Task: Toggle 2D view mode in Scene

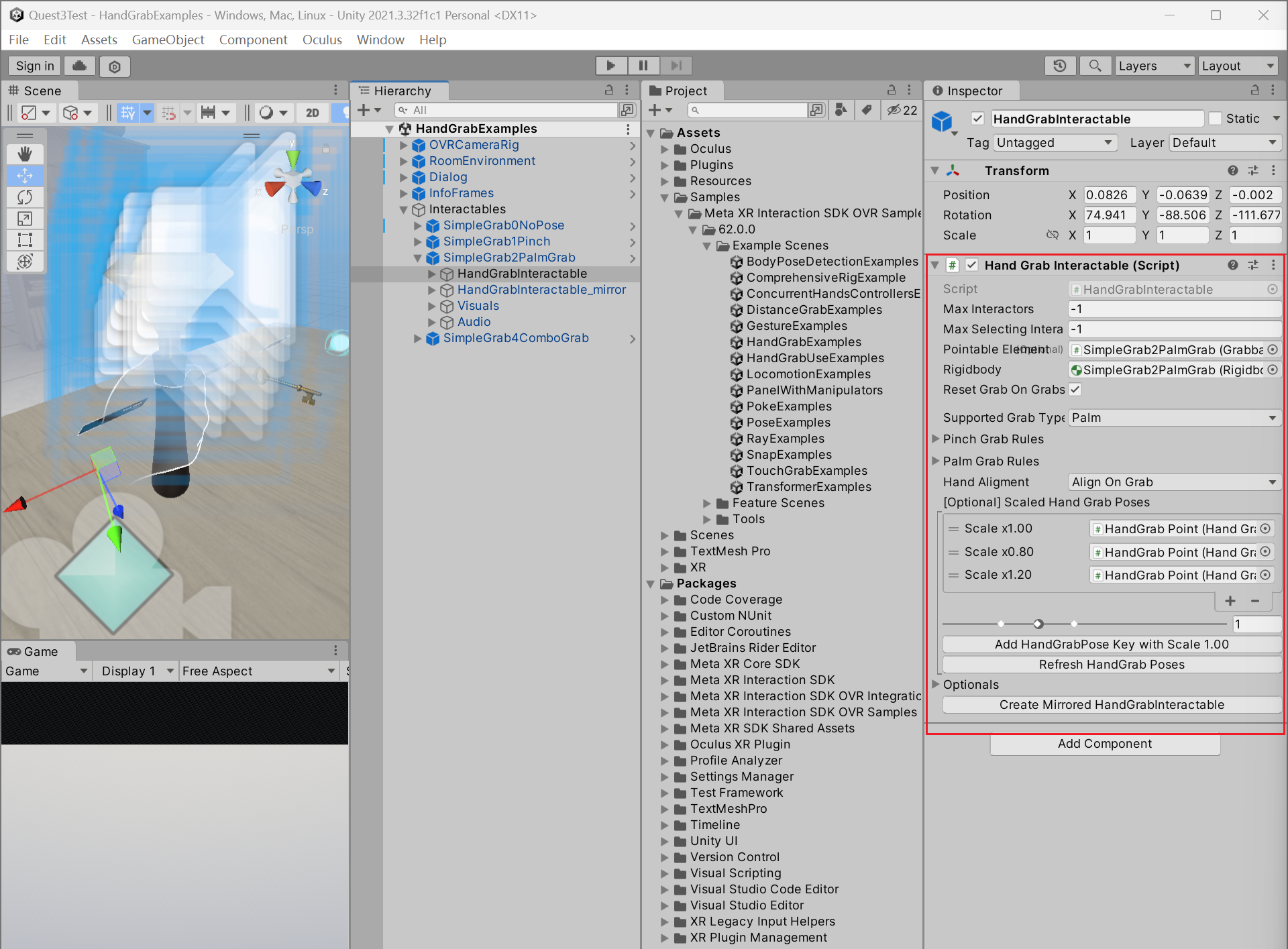Action: (x=313, y=113)
